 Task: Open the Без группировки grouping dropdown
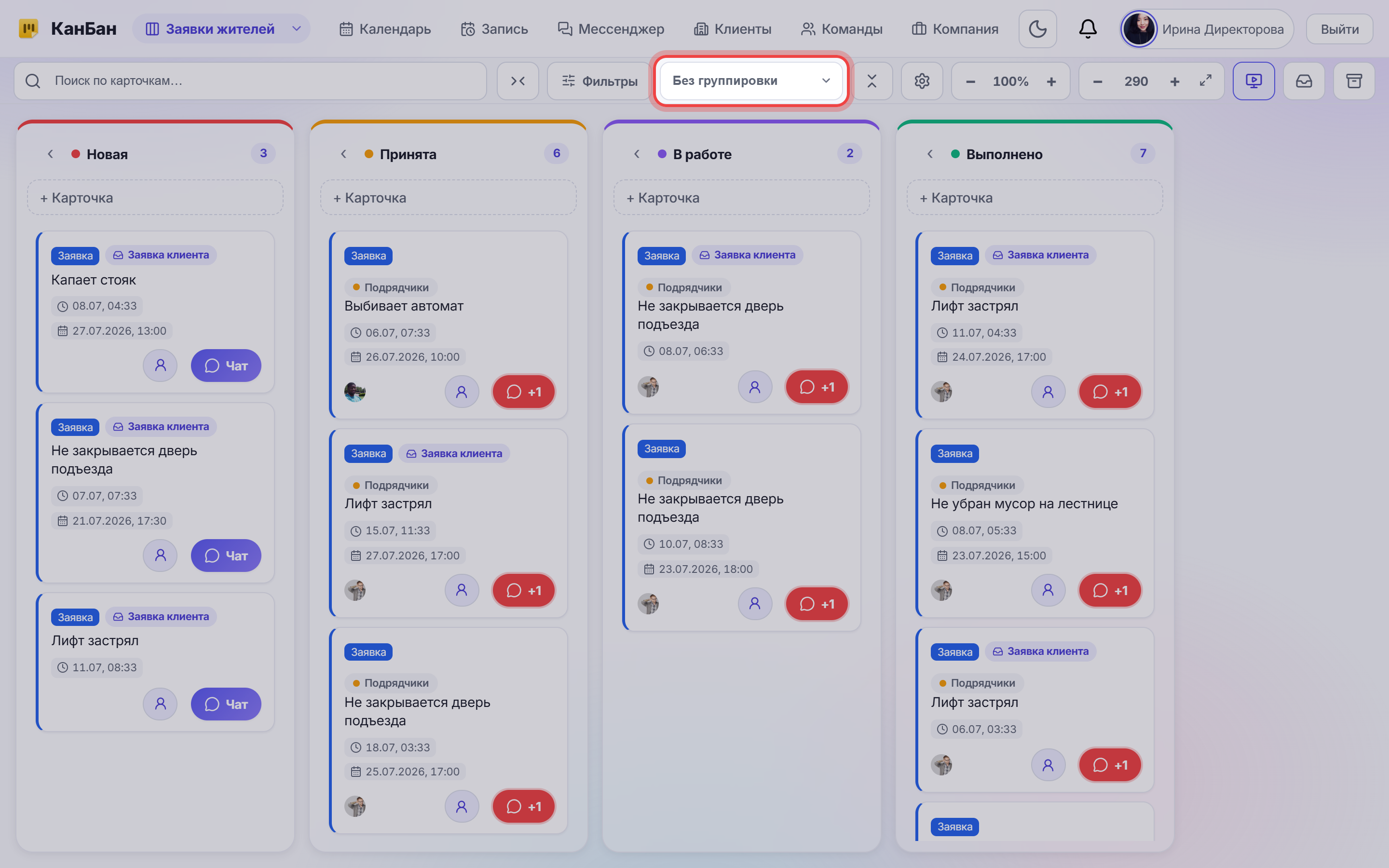click(751, 81)
